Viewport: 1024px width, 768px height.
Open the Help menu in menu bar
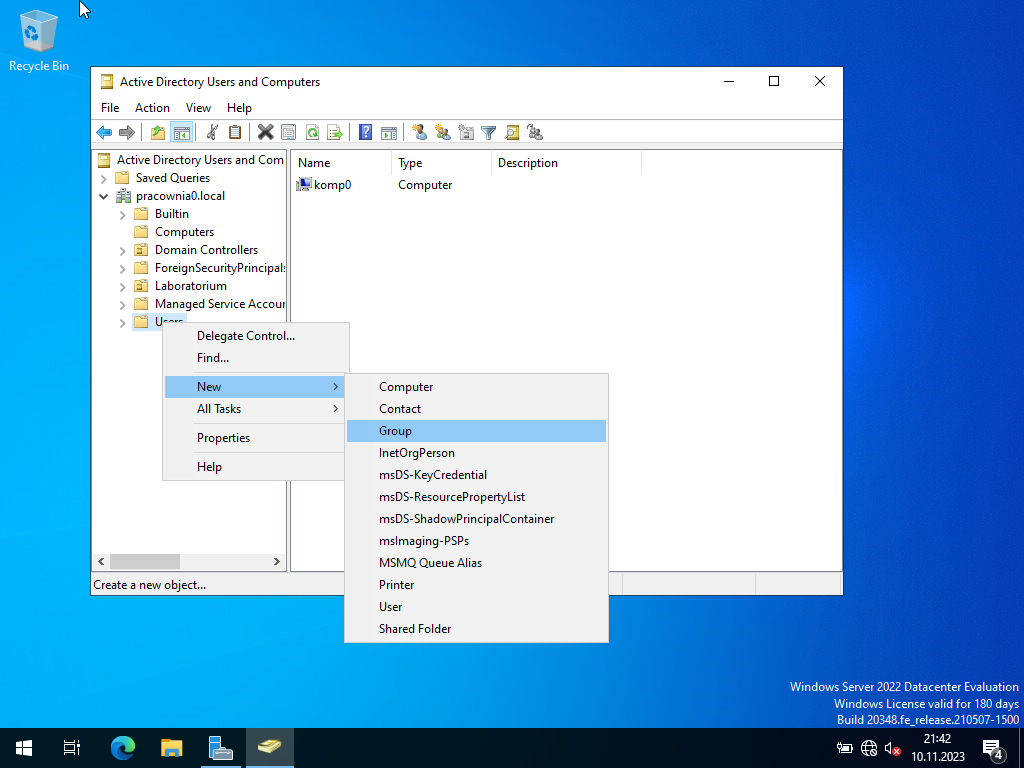(239, 108)
